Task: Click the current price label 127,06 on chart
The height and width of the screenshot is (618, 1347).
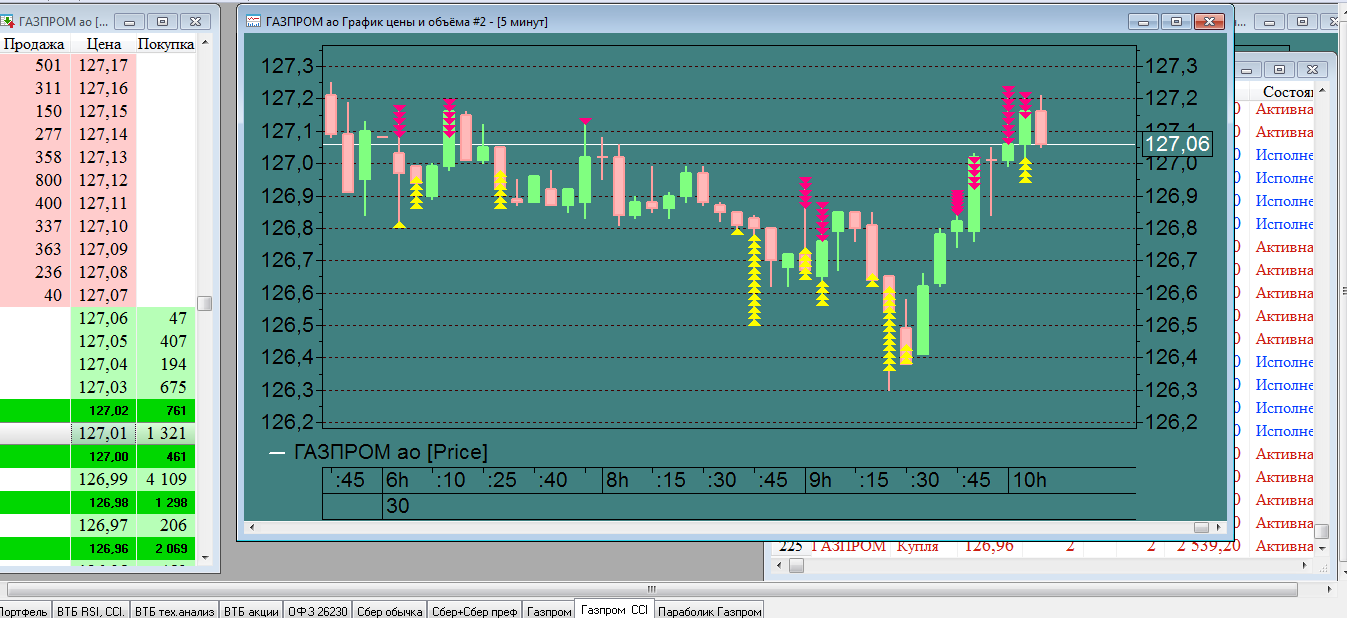Action: pyautogui.click(x=1177, y=144)
